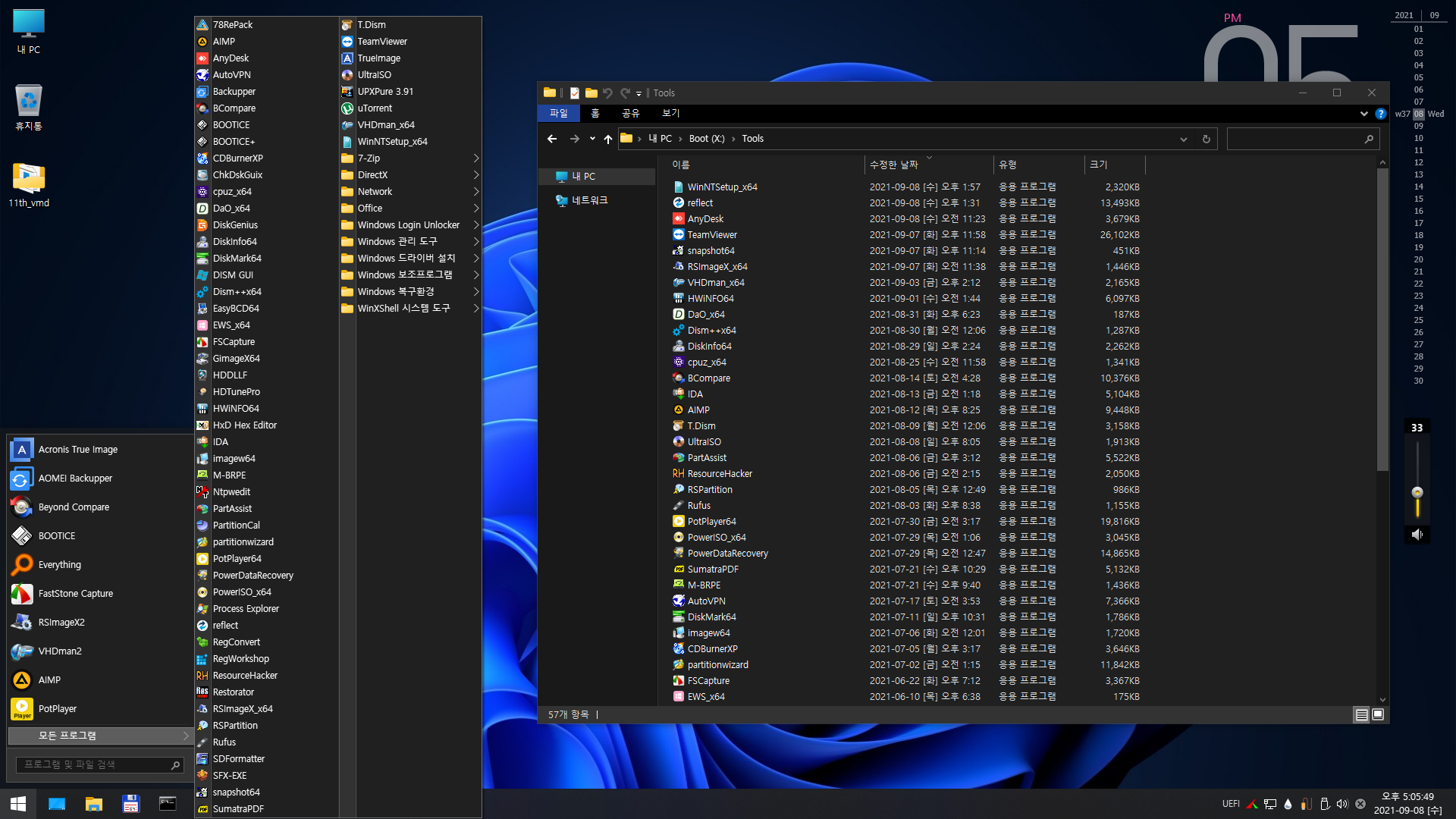Select WinNTSetup_x64 file in Tools folder
Screen dimensions: 1456x819
(906, 187)
